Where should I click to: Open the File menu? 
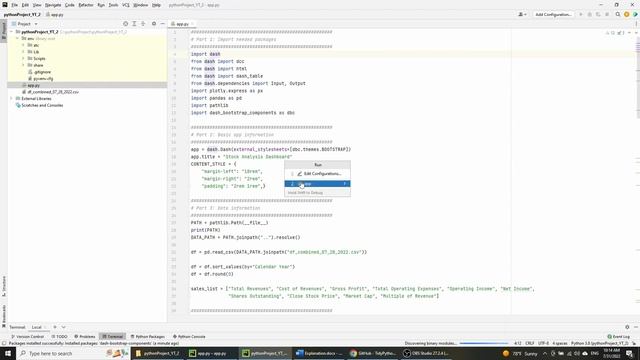(14, 5)
